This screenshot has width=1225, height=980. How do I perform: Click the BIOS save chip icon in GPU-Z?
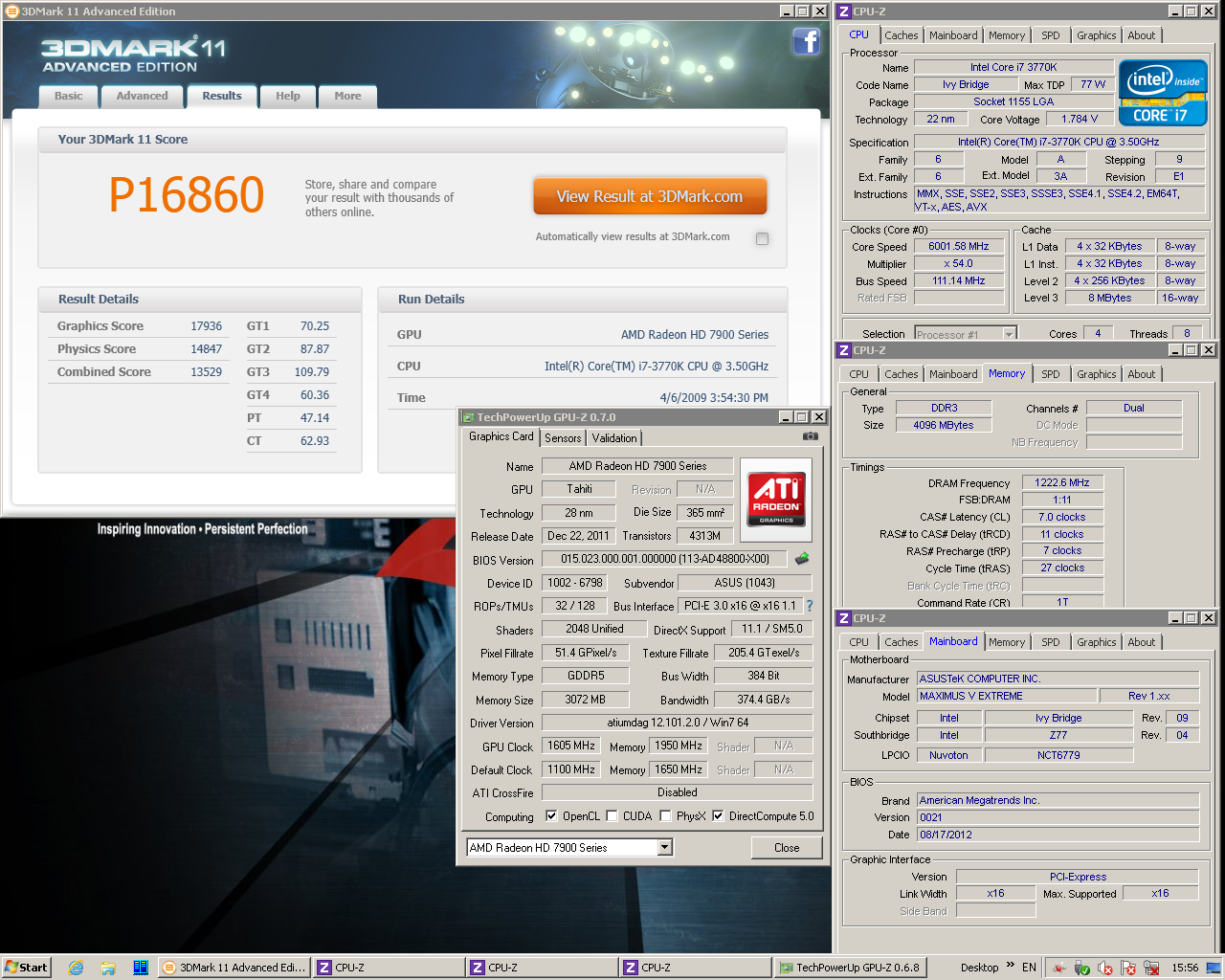(x=802, y=559)
